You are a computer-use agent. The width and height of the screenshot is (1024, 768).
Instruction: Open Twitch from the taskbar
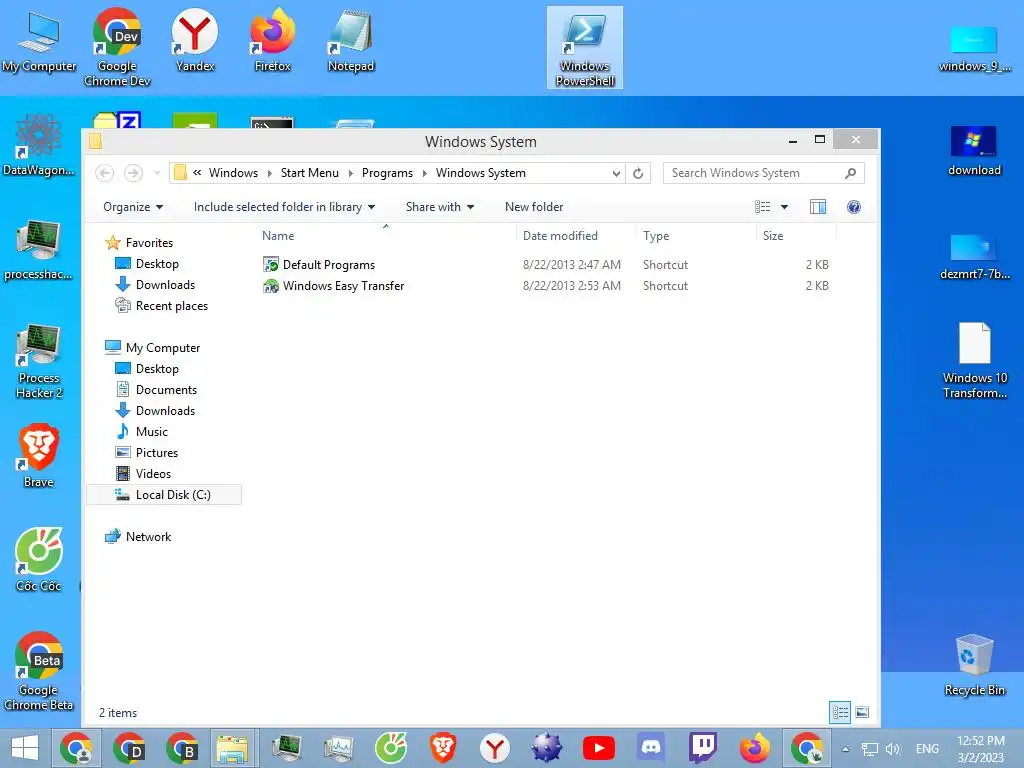[x=703, y=748]
